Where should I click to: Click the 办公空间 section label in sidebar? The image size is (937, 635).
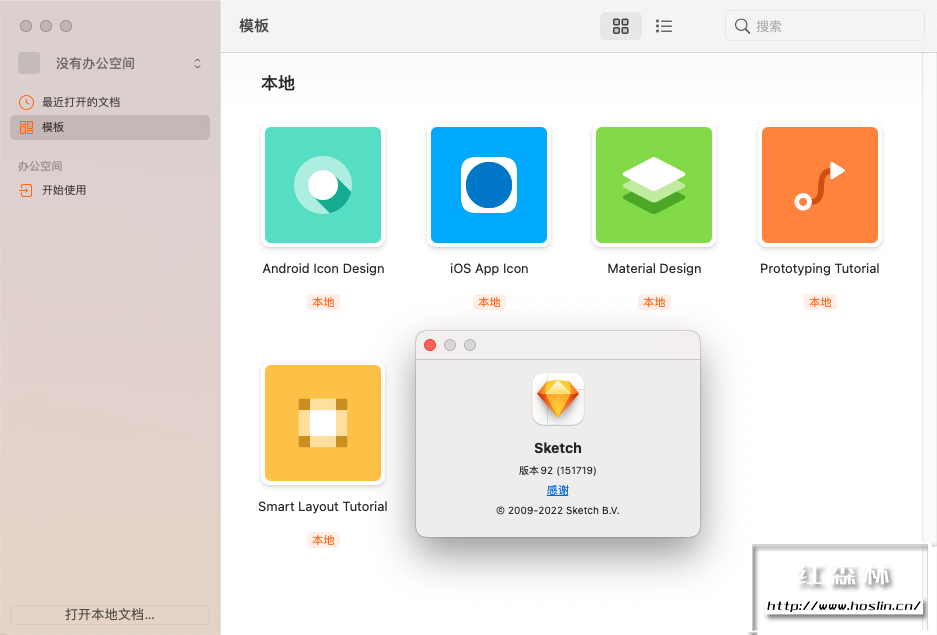(40, 166)
